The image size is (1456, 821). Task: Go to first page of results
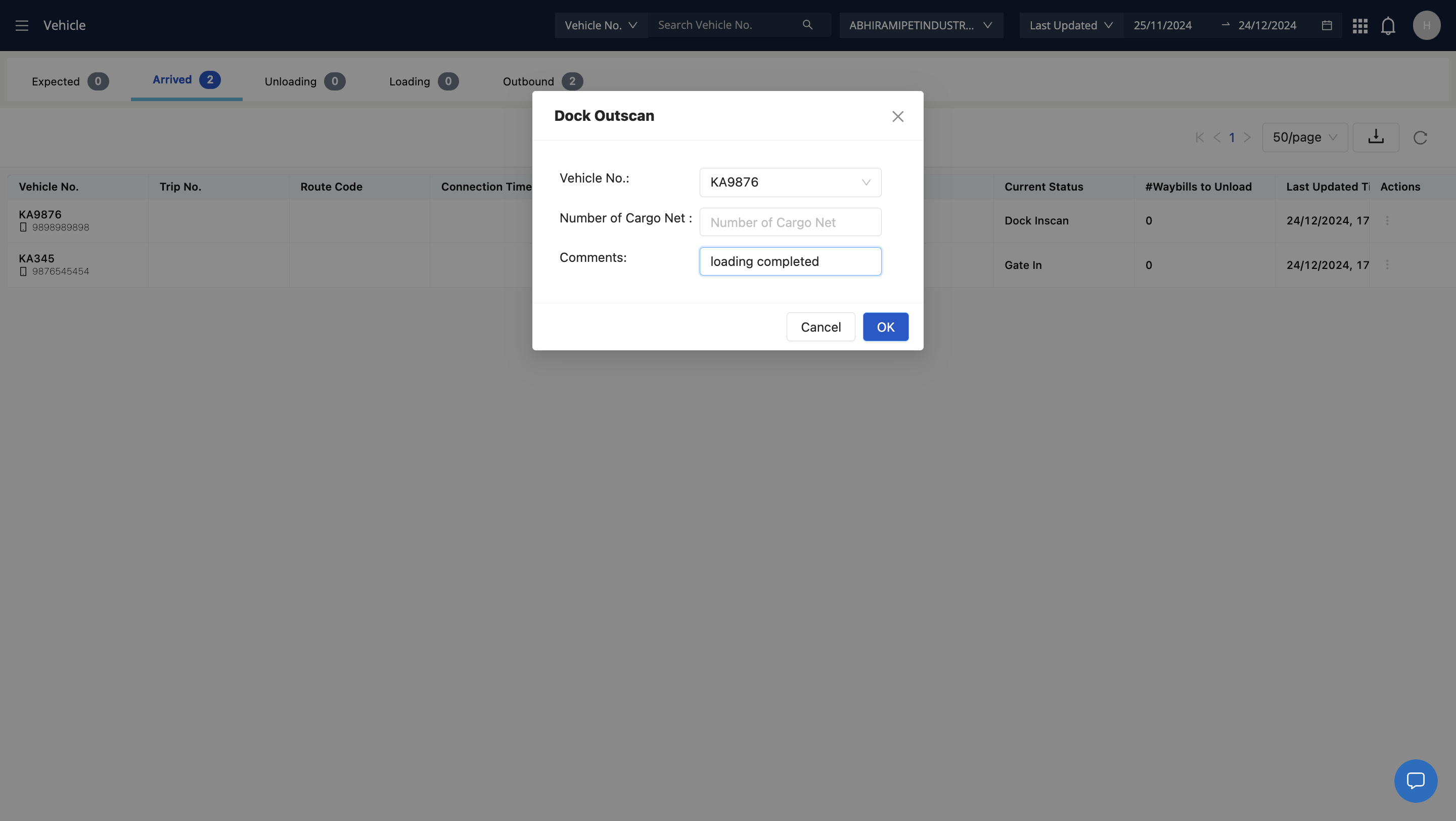(x=1199, y=138)
